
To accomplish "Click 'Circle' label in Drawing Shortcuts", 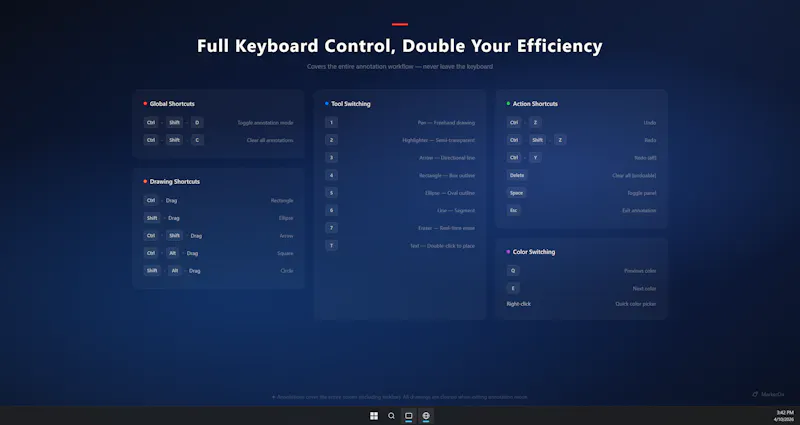I will point(287,271).
